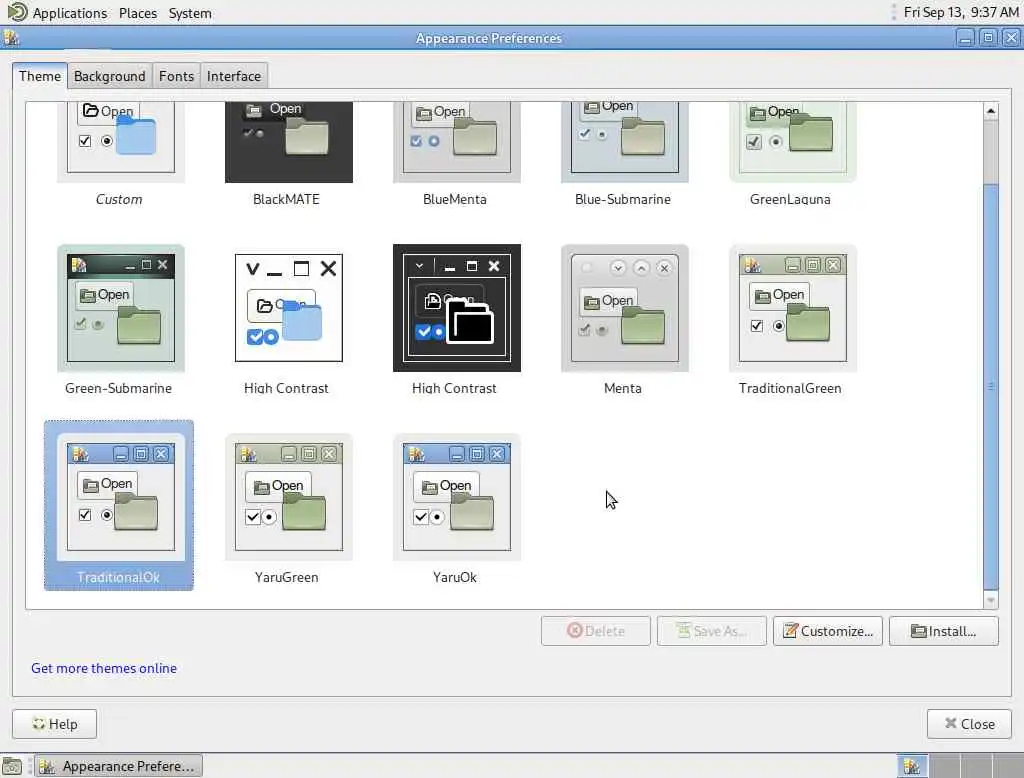Image resolution: width=1024 pixels, height=778 pixels.
Task: Select the Green-Submarine theme preview
Action: coord(121,308)
